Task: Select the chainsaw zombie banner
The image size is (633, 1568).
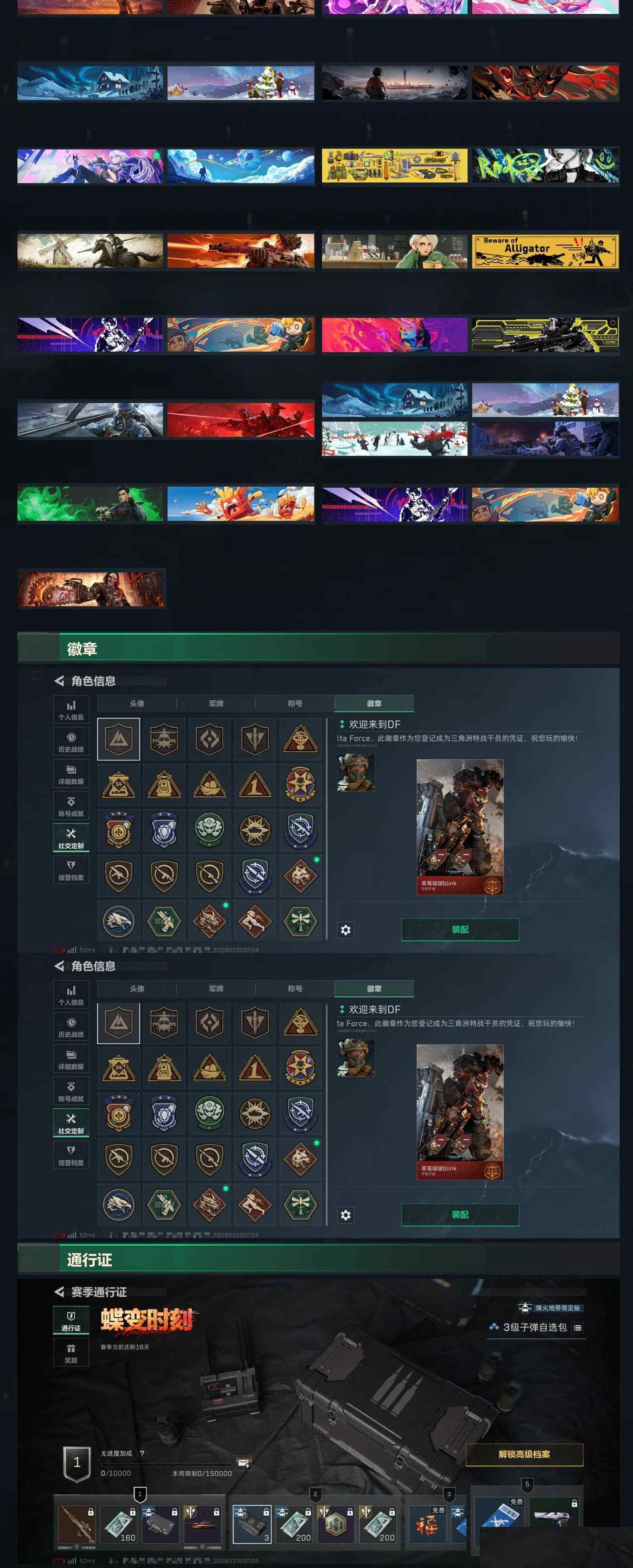Action: point(91,589)
